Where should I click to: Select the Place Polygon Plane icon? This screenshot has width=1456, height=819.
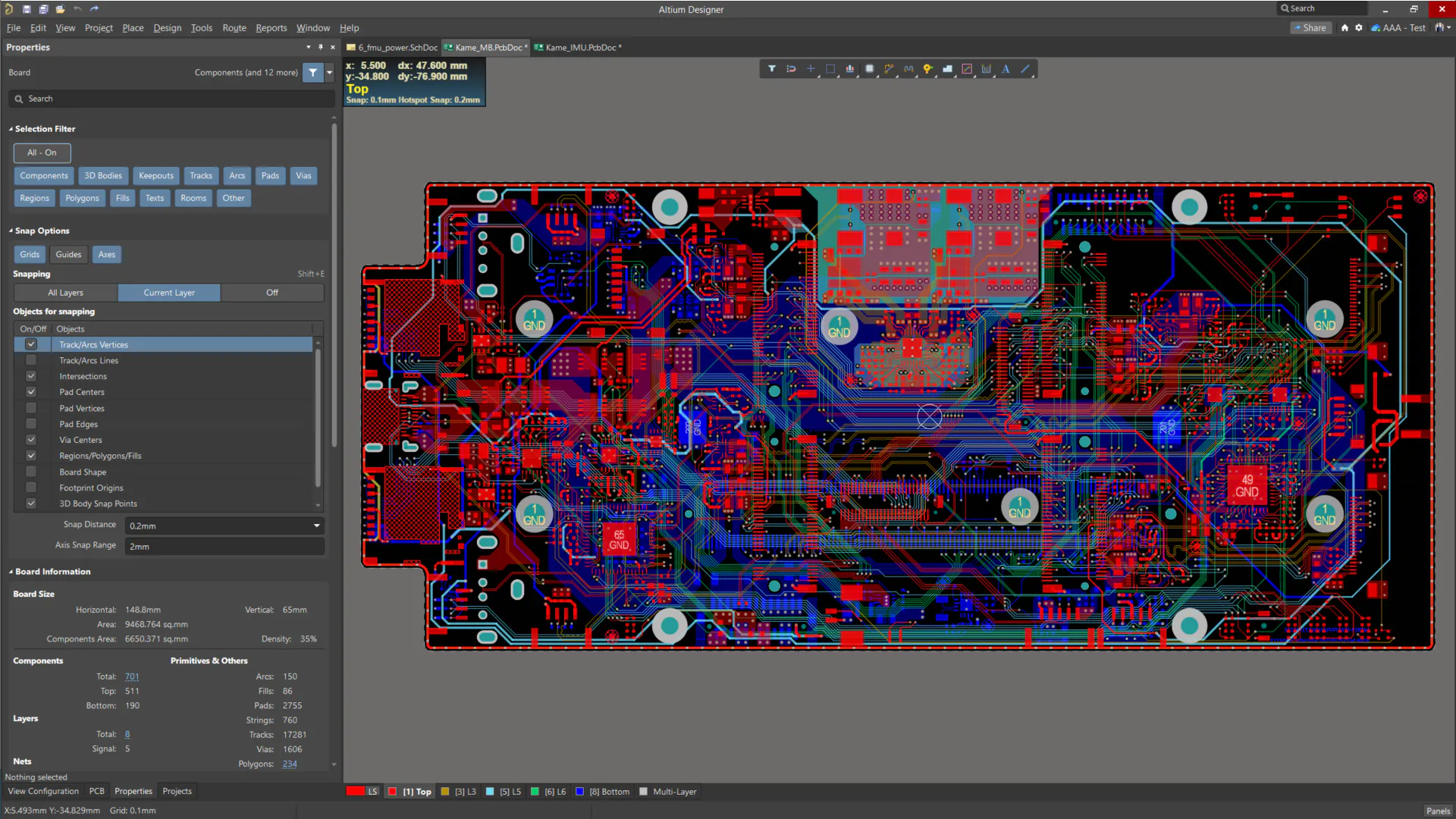click(947, 69)
